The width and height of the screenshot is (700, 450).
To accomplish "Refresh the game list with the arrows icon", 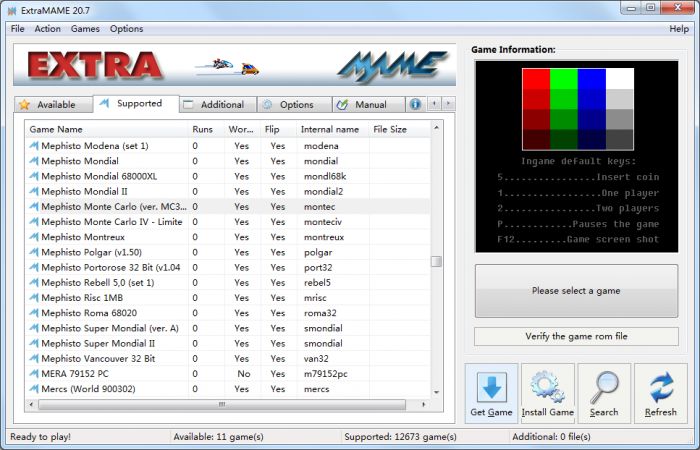I will [x=660, y=386].
